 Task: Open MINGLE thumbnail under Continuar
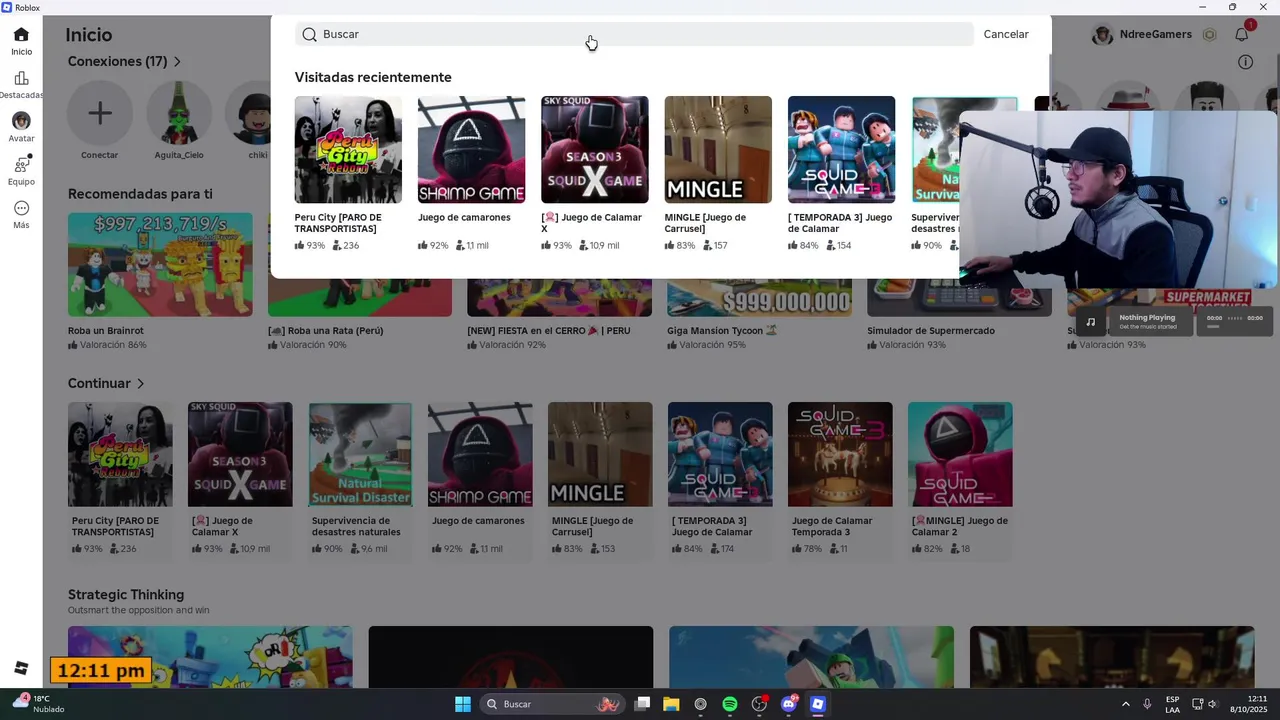click(x=600, y=454)
